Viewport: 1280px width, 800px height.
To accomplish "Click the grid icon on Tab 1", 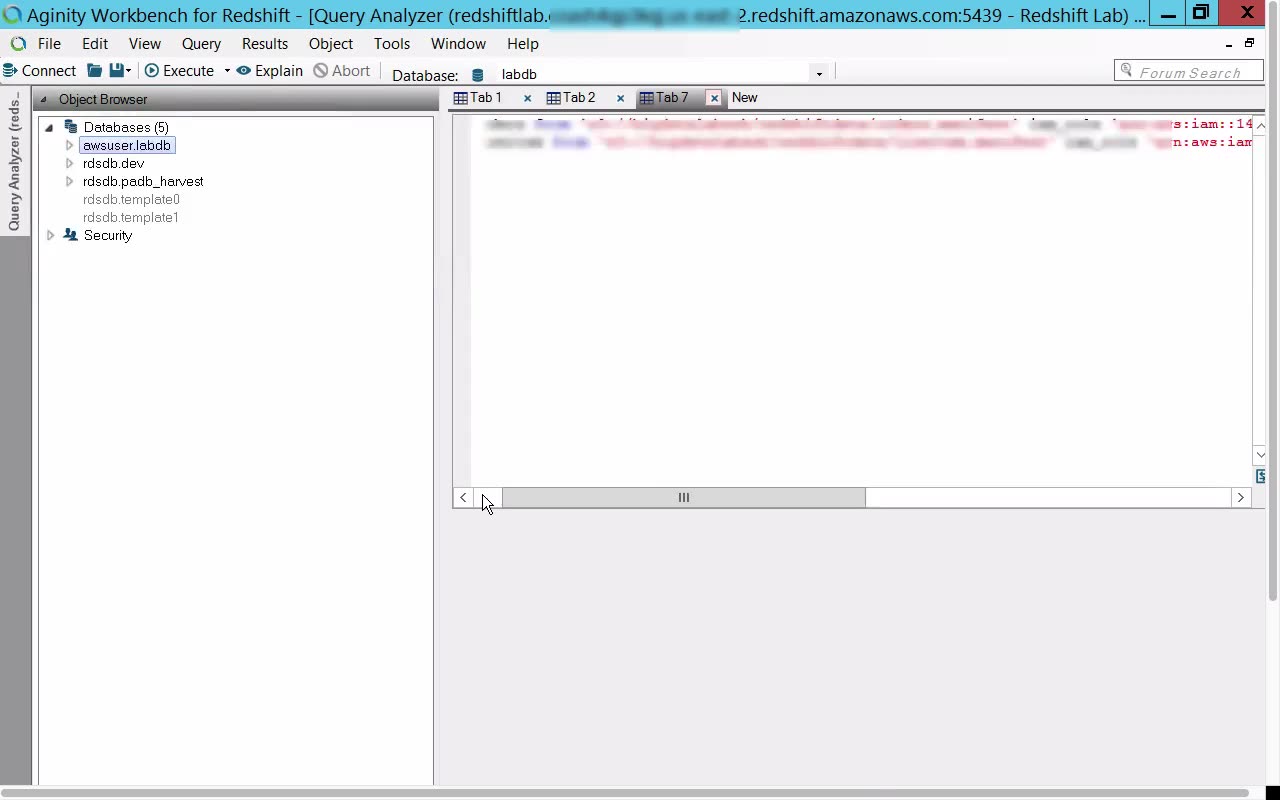I will [461, 98].
